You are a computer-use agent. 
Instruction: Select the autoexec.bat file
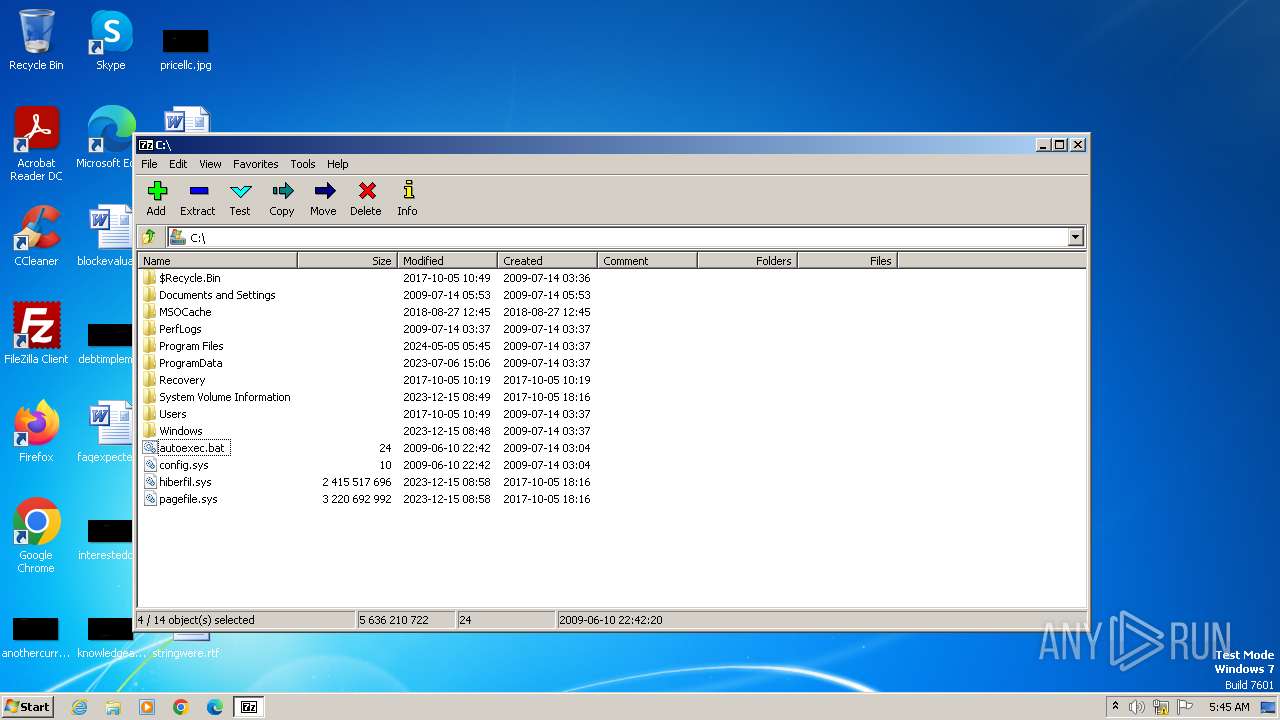click(x=192, y=448)
